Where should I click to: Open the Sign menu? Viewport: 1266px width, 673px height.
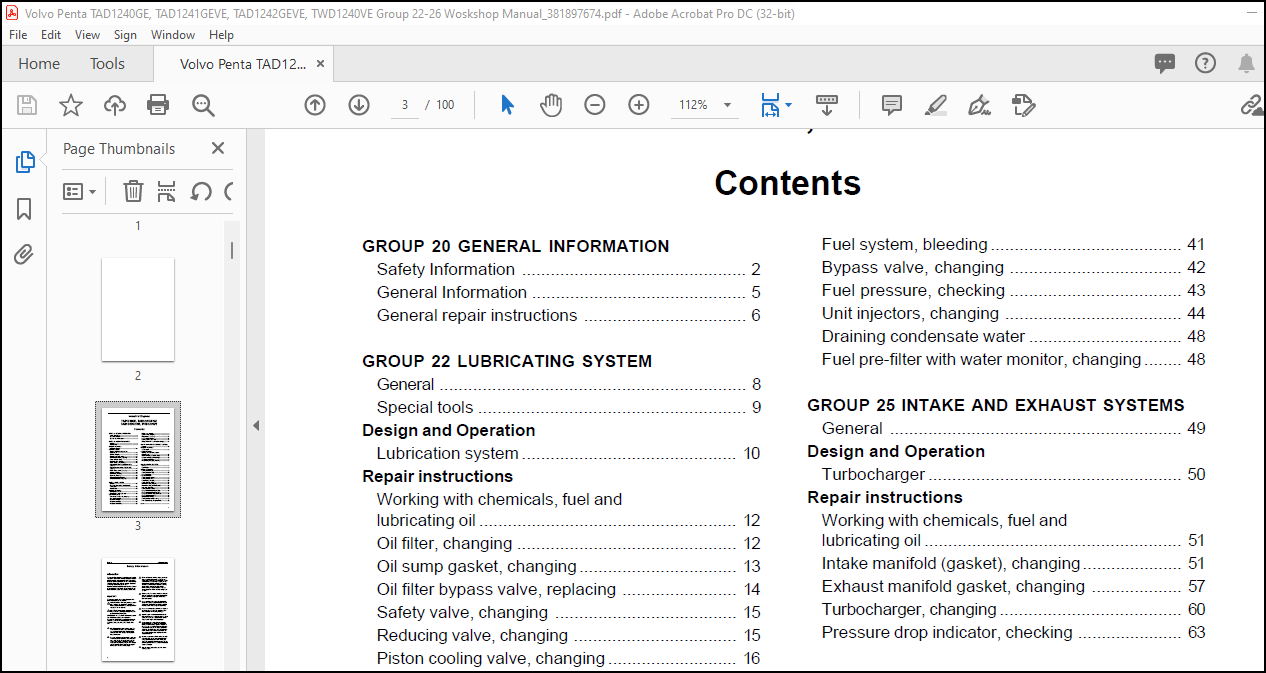(126, 34)
